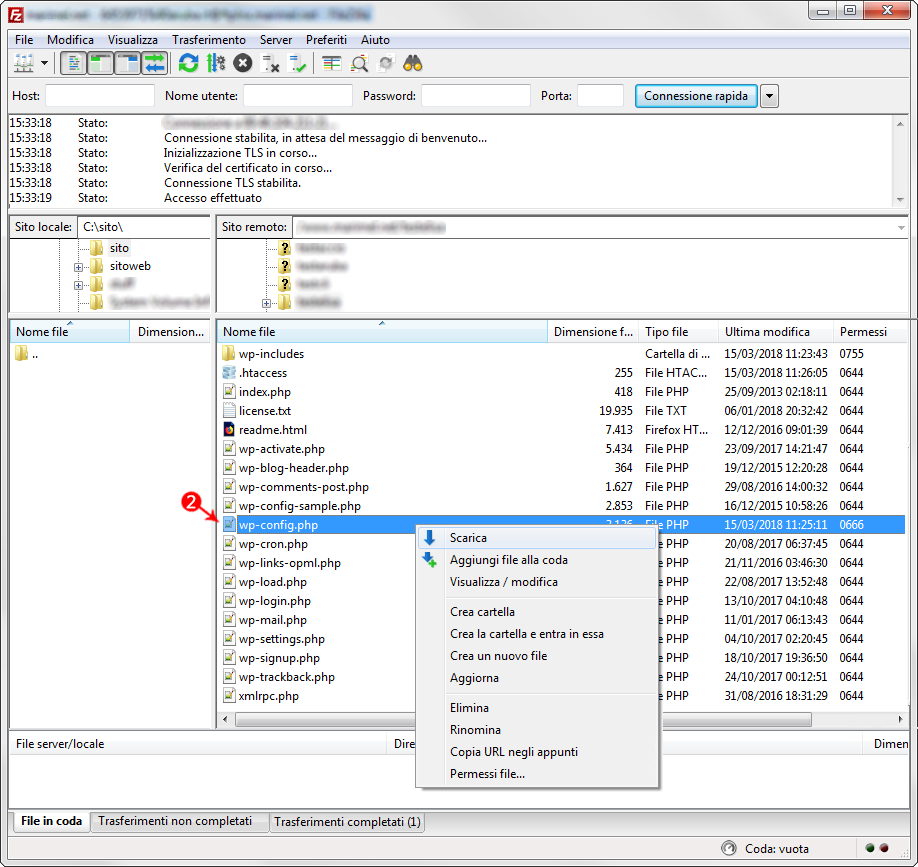
Task: Open the Trasferimento menu
Action: (208, 40)
